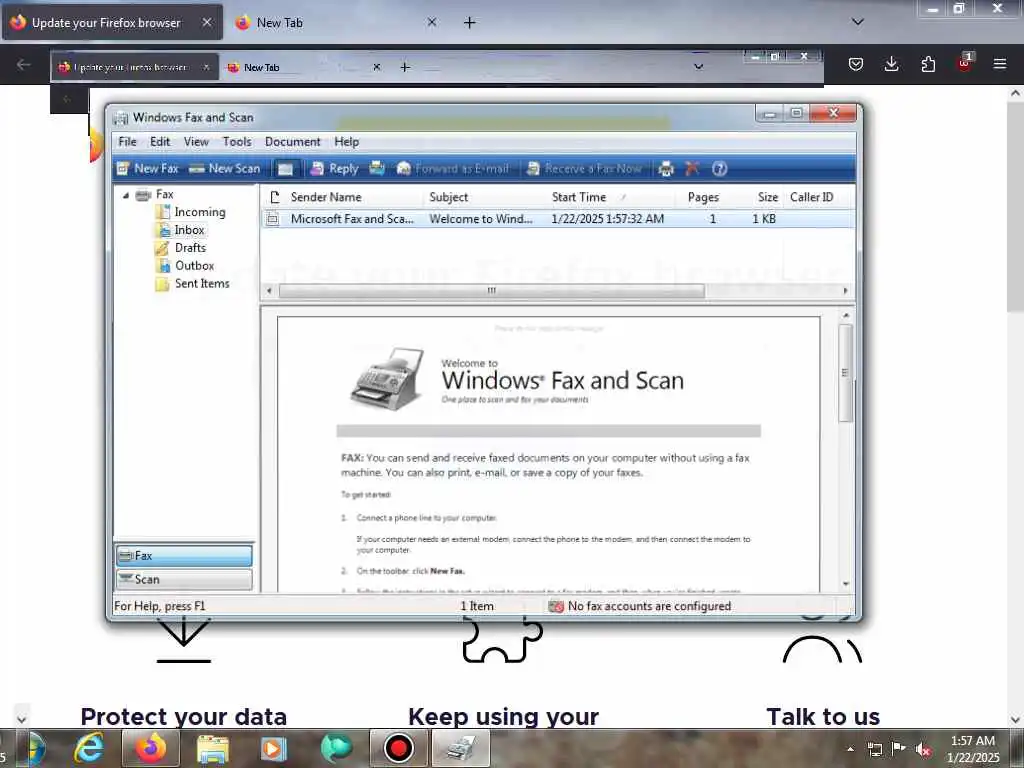Click the preview pane vertical scrollbar thumb
The height and width of the screenshot is (768, 1024).
click(x=846, y=373)
